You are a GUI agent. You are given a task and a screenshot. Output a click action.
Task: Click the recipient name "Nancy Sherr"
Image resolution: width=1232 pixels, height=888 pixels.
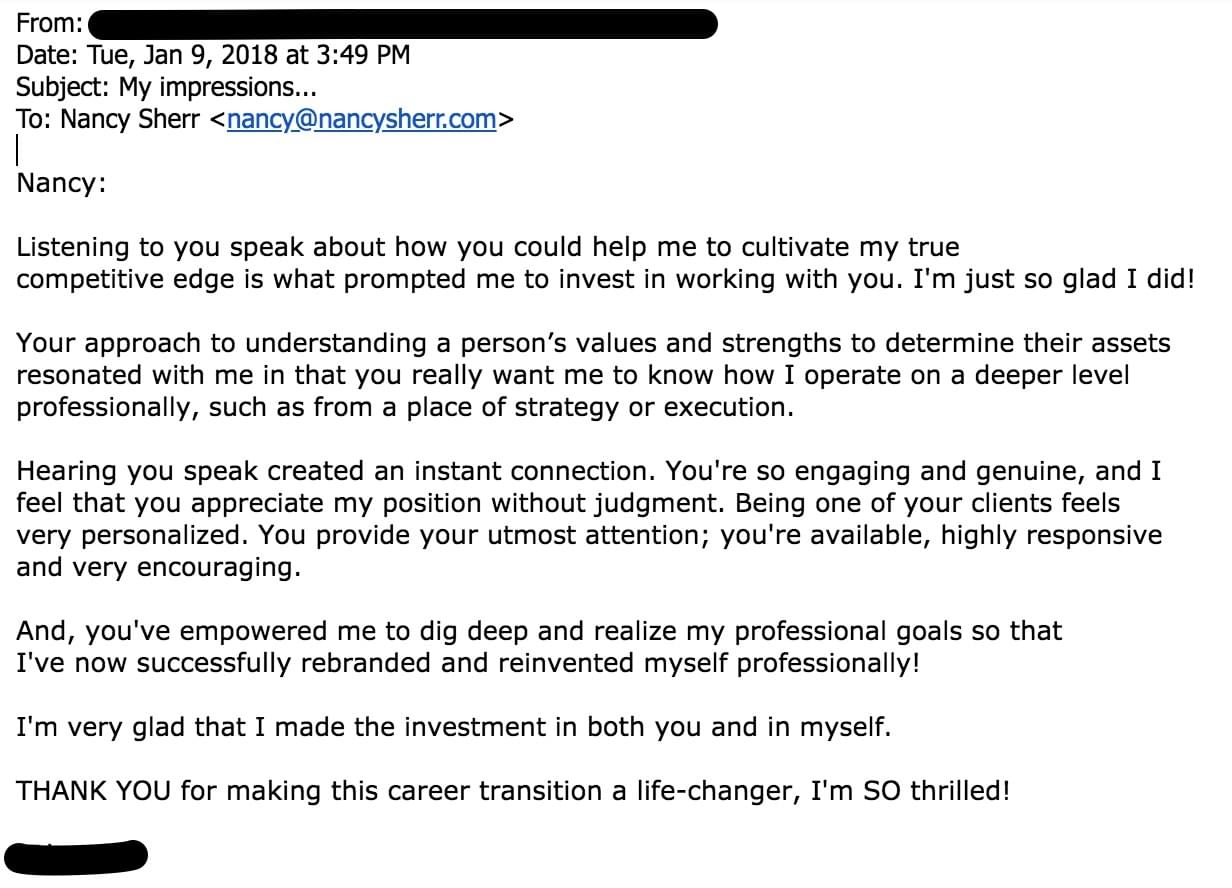130,119
